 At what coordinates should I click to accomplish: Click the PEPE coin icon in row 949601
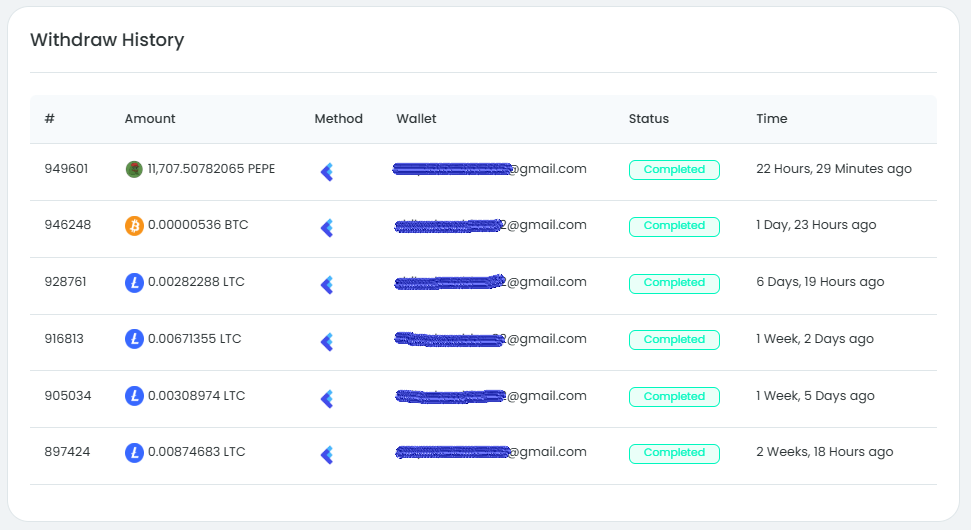coord(134,169)
